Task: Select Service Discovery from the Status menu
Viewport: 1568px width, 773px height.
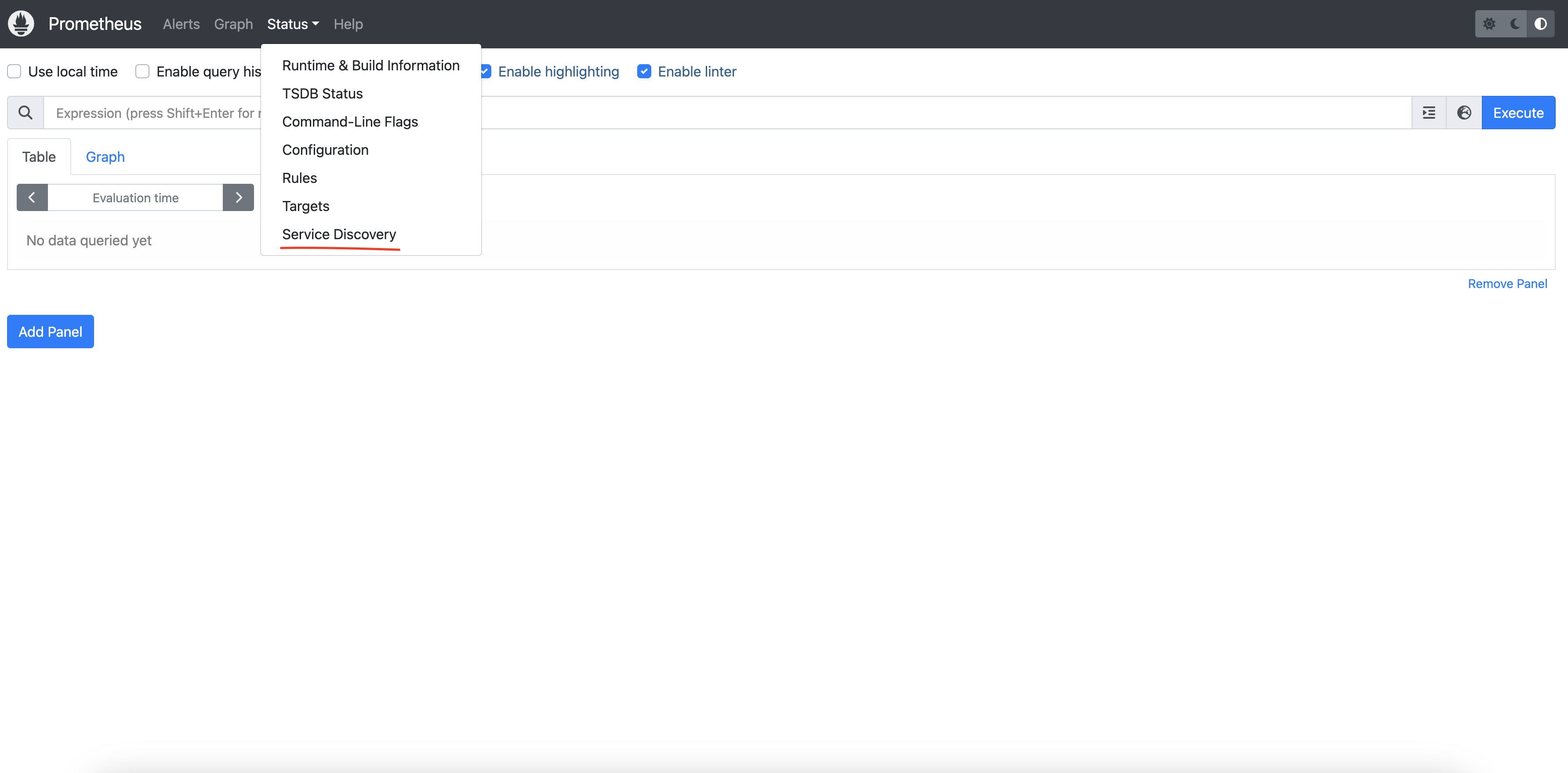Action: point(338,234)
